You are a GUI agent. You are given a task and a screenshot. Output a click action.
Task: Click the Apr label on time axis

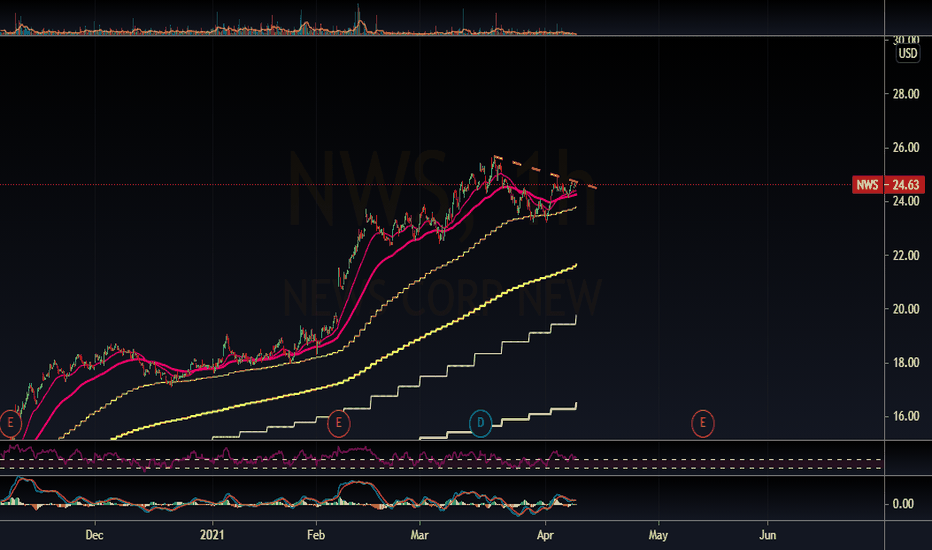click(x=545, y=535)
